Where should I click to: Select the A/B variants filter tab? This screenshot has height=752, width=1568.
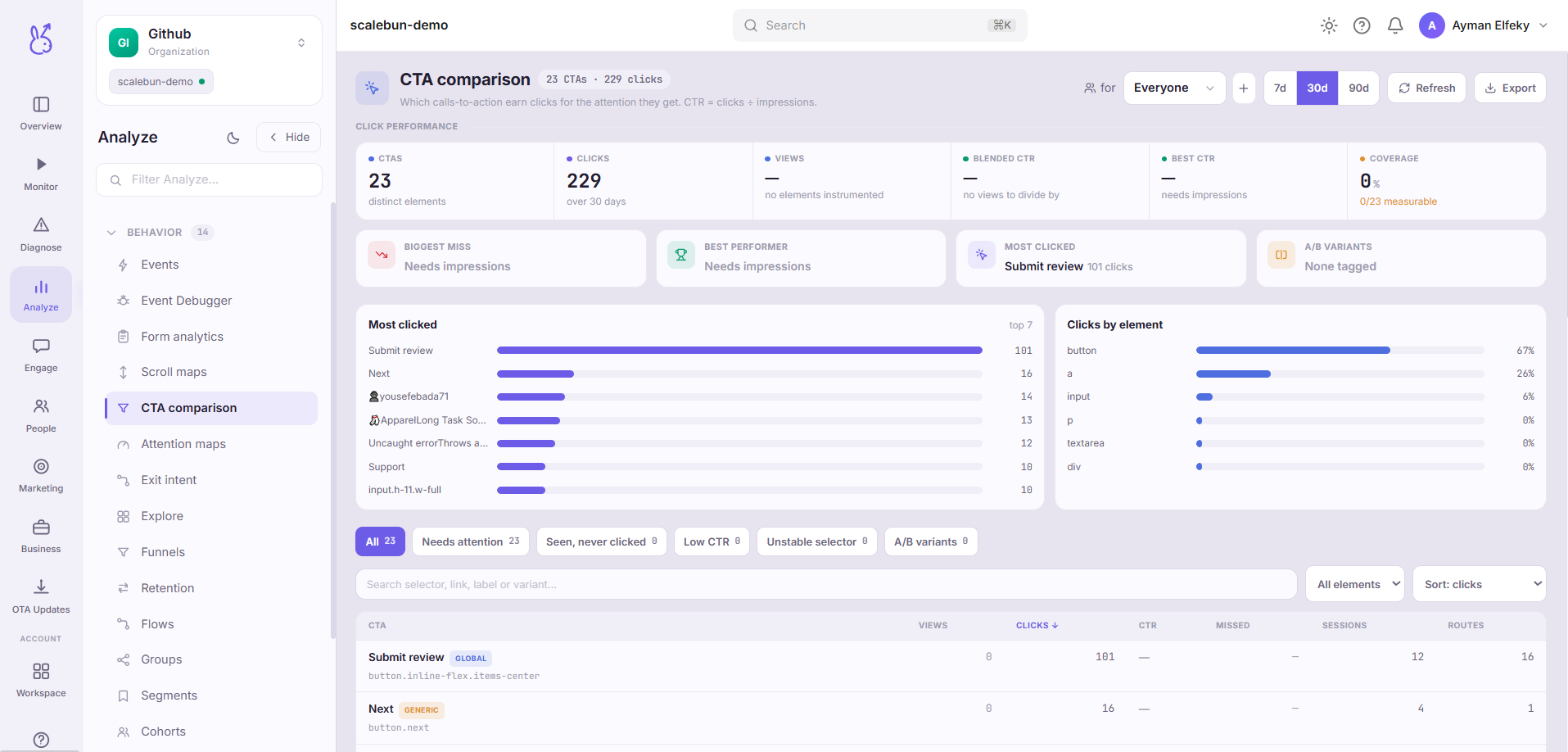coord(931,541)
